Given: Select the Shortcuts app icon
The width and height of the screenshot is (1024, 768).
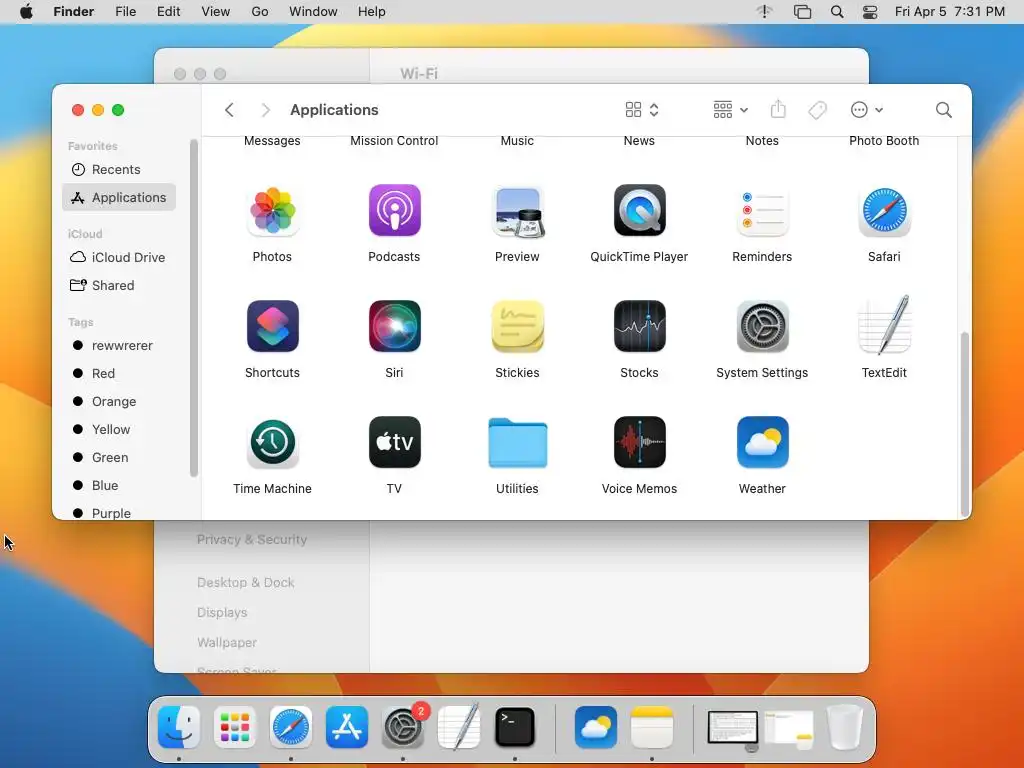Looking at the screenshot, I should coord(272,326).
